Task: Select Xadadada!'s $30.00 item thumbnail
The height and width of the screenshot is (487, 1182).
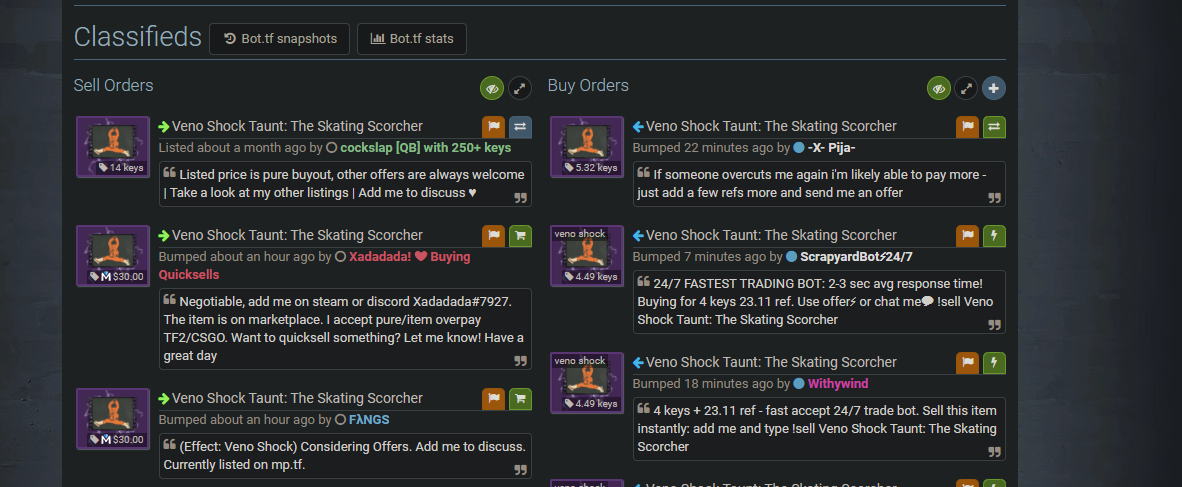Action: 113,256
